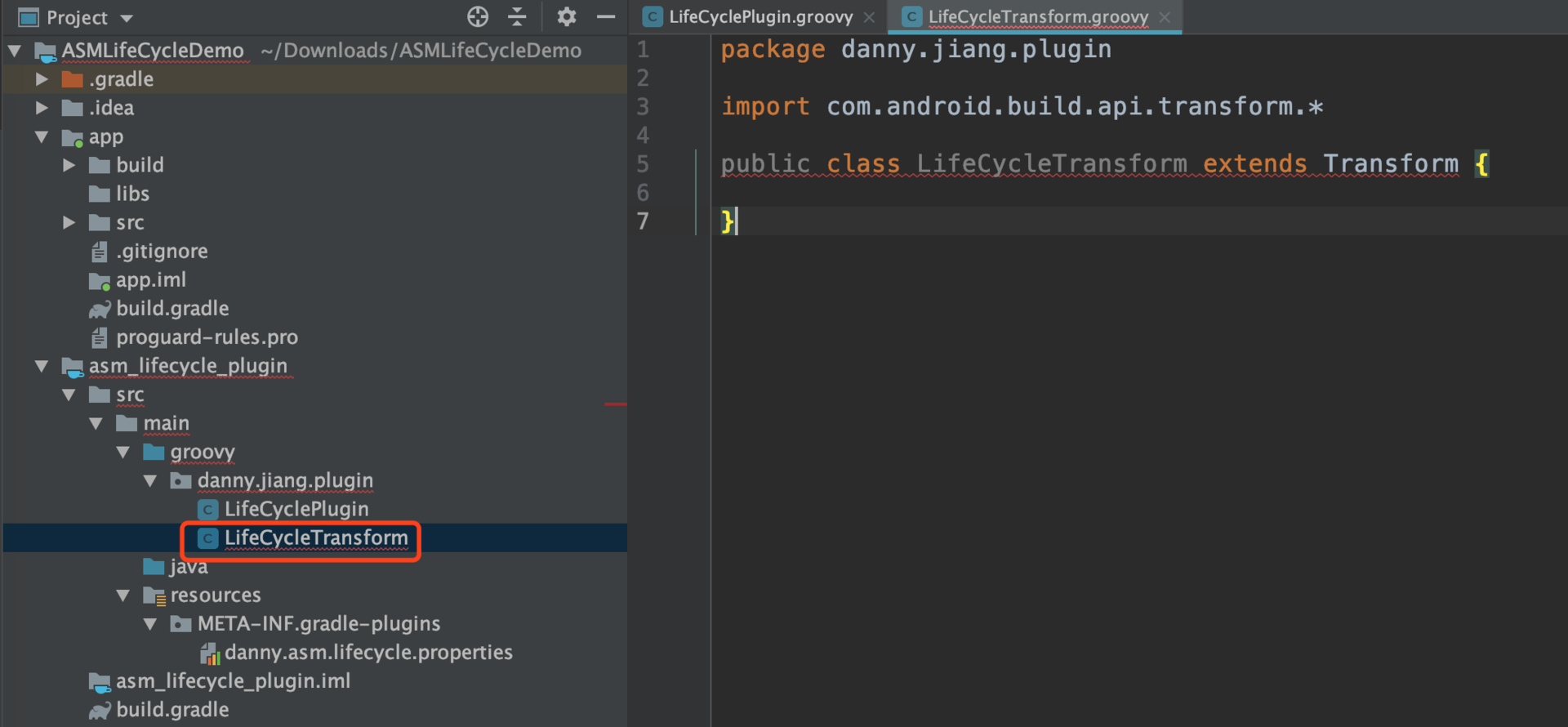Select build.gradle under asm_lifecycle_plugin
The width and height of the screenshot is (1568, 727).
(x=172, y=710)
